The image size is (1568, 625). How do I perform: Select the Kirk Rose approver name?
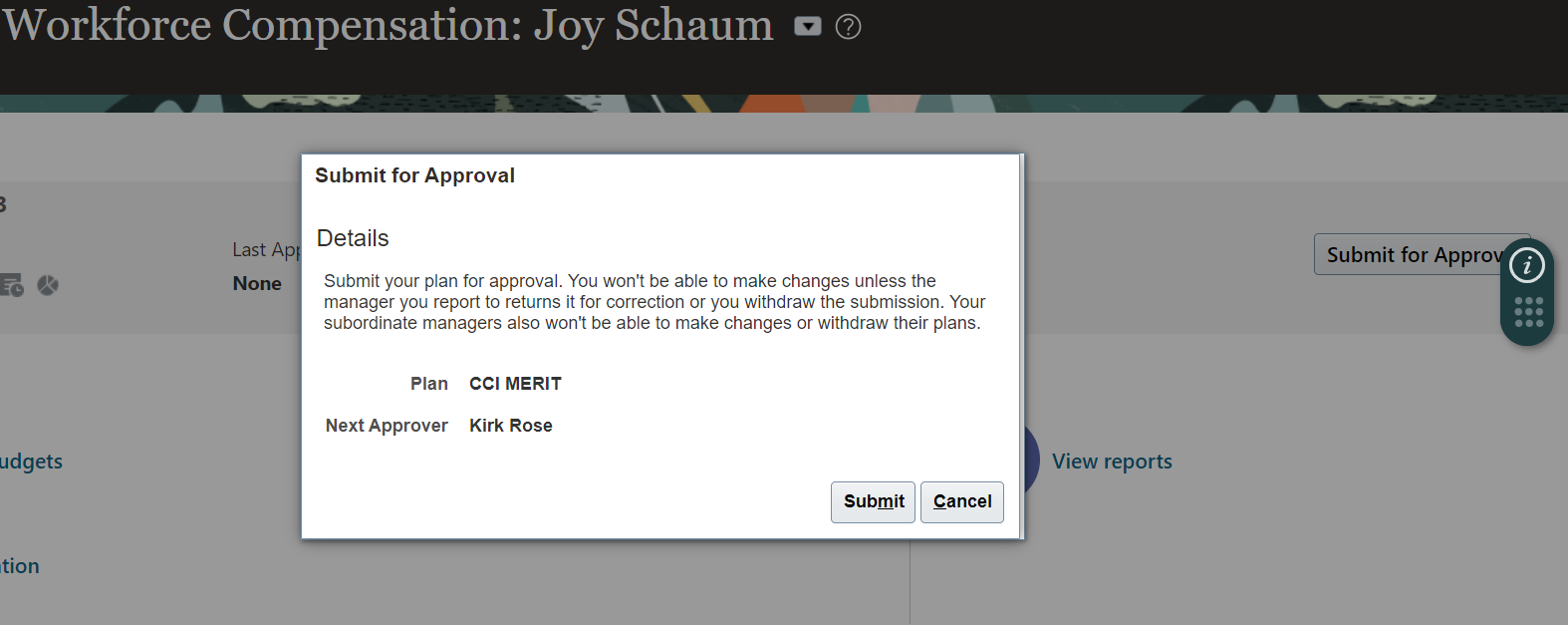[x=511, y=426]
